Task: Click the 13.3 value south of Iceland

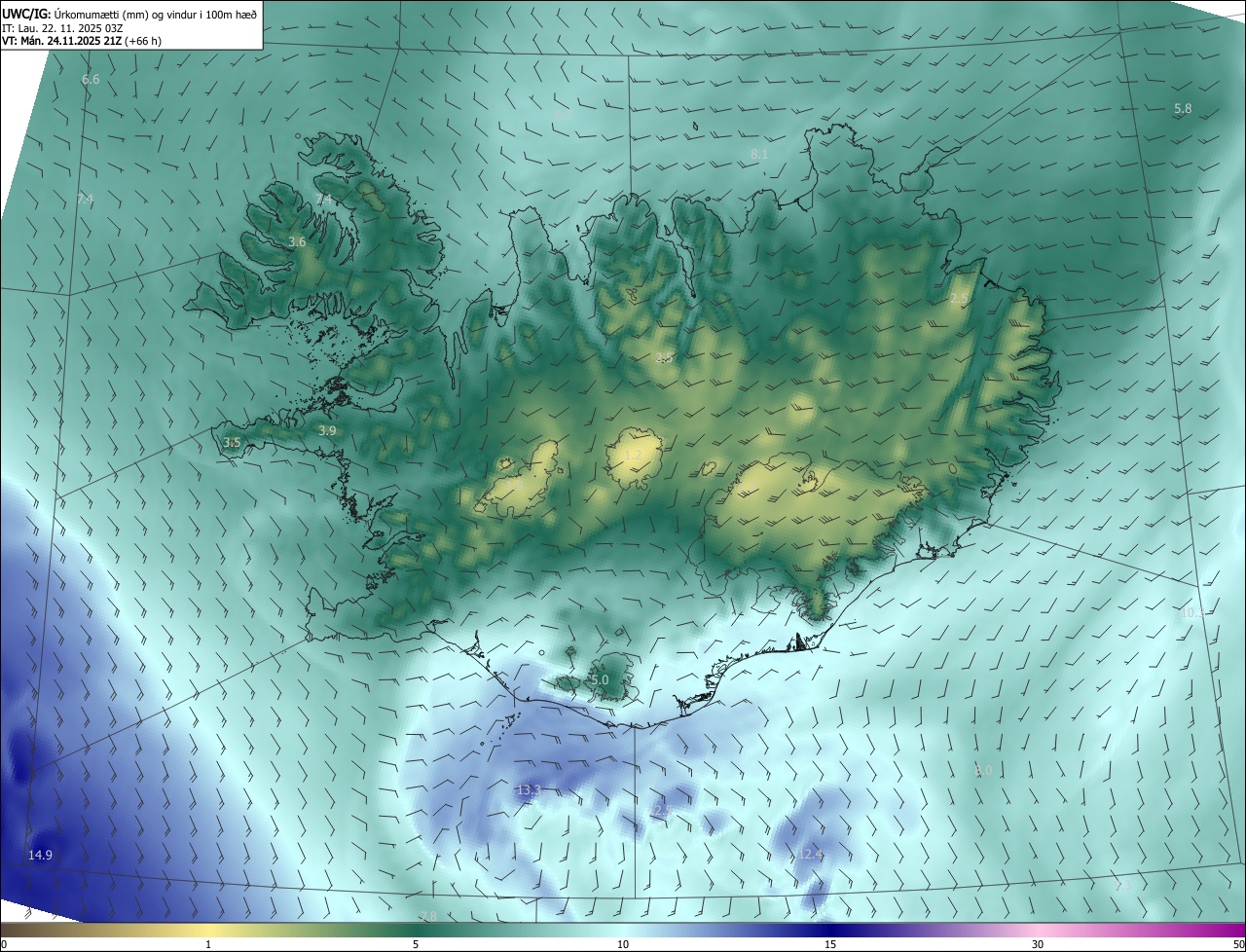Action: 529,789
